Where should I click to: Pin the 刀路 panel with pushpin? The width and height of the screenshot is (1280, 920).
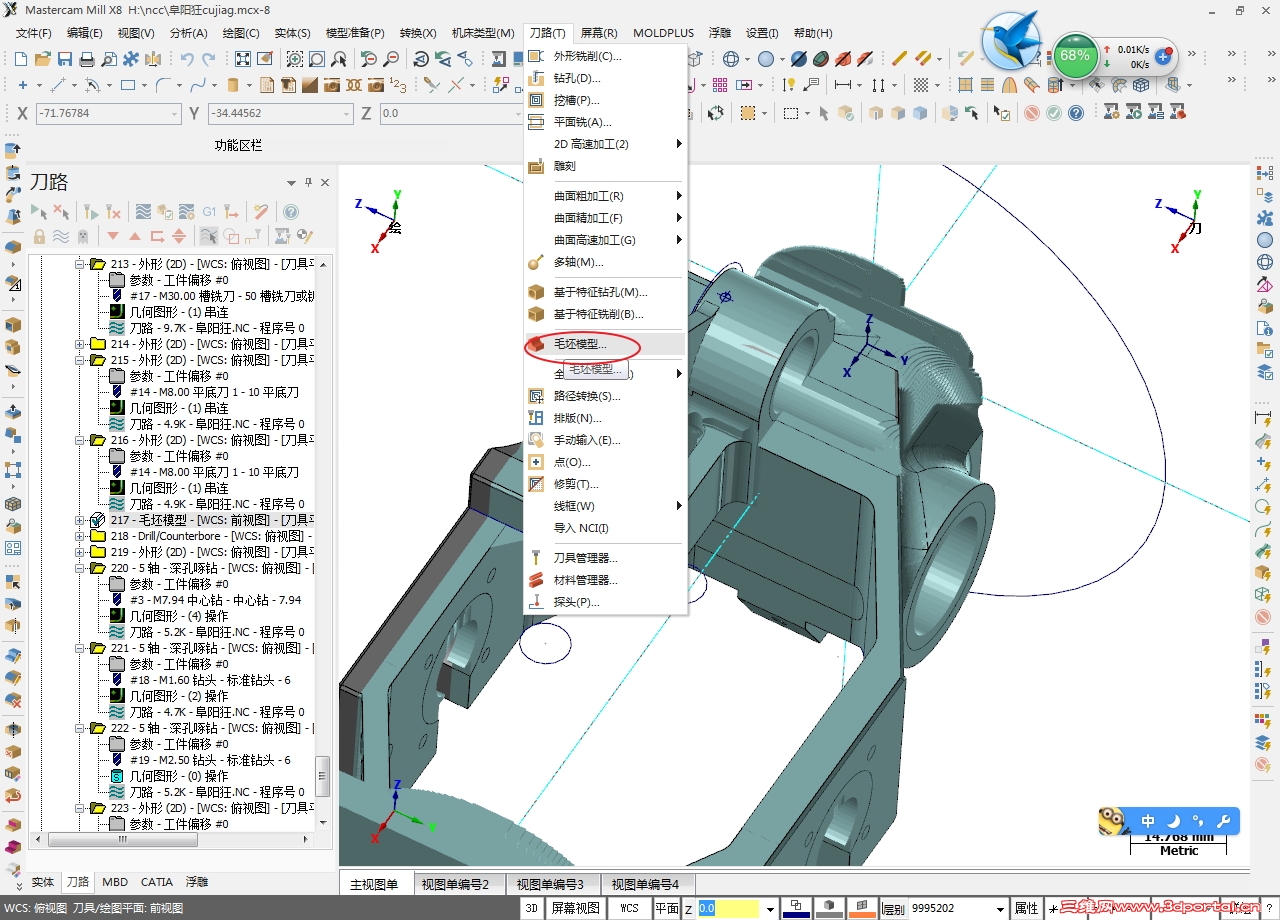(309, 182)
